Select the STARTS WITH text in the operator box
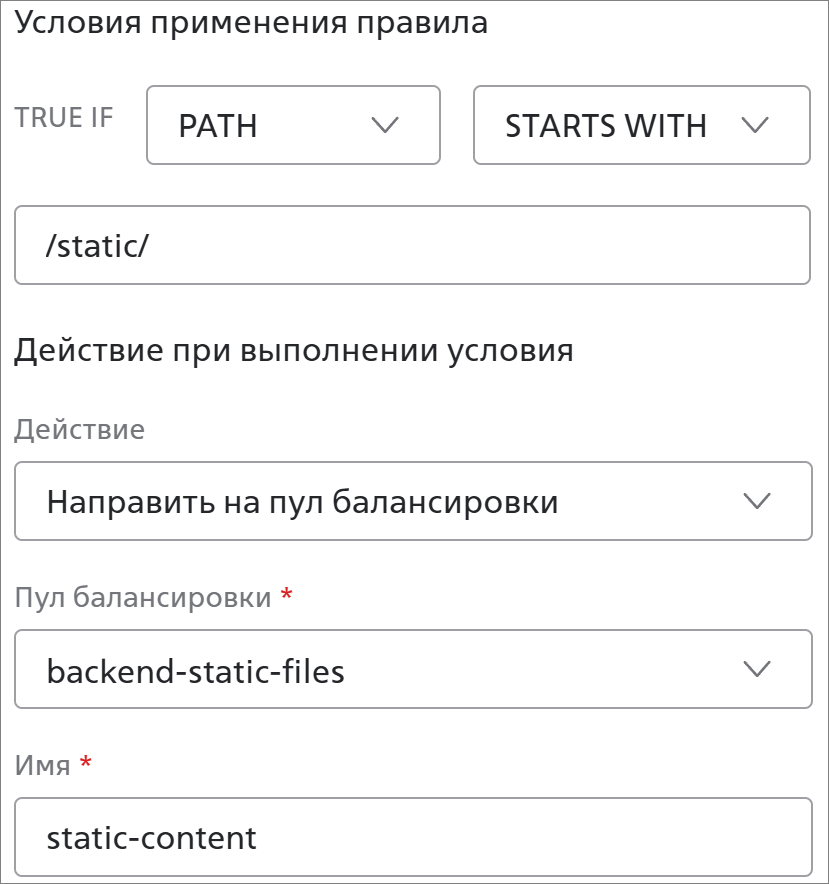This screenshot has width=829, height=884. [606, 126]
